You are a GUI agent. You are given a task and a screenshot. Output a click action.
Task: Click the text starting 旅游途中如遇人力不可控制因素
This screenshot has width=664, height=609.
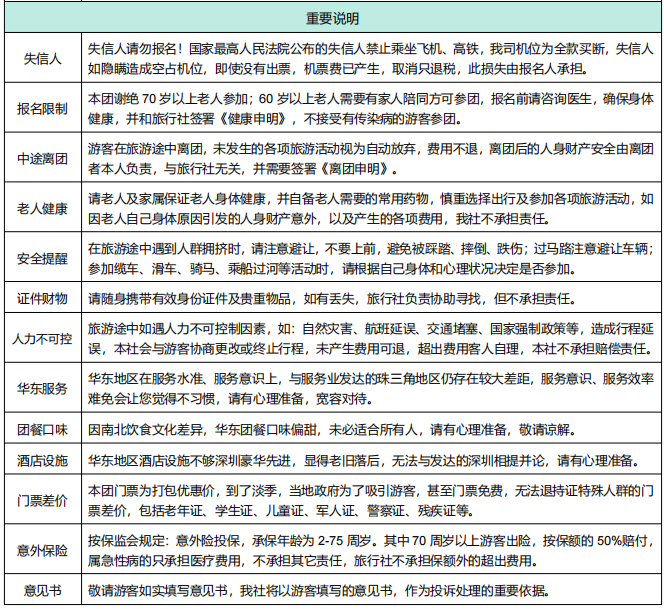(371, 338)
